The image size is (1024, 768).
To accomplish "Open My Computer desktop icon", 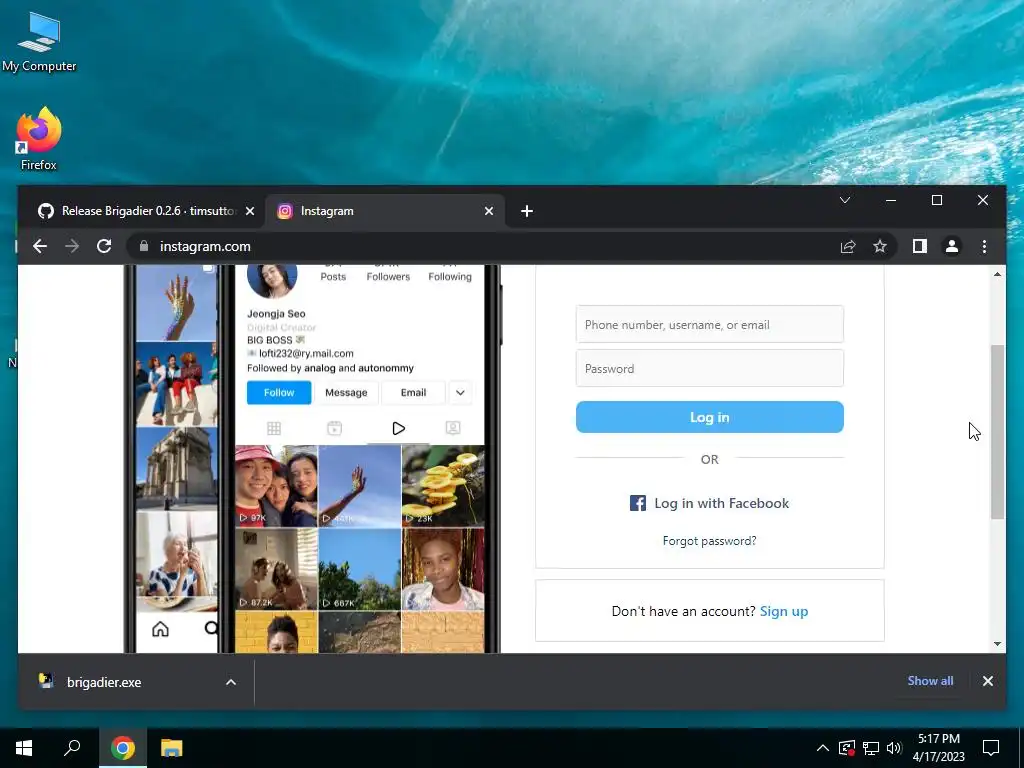I will tap(39, 42).
